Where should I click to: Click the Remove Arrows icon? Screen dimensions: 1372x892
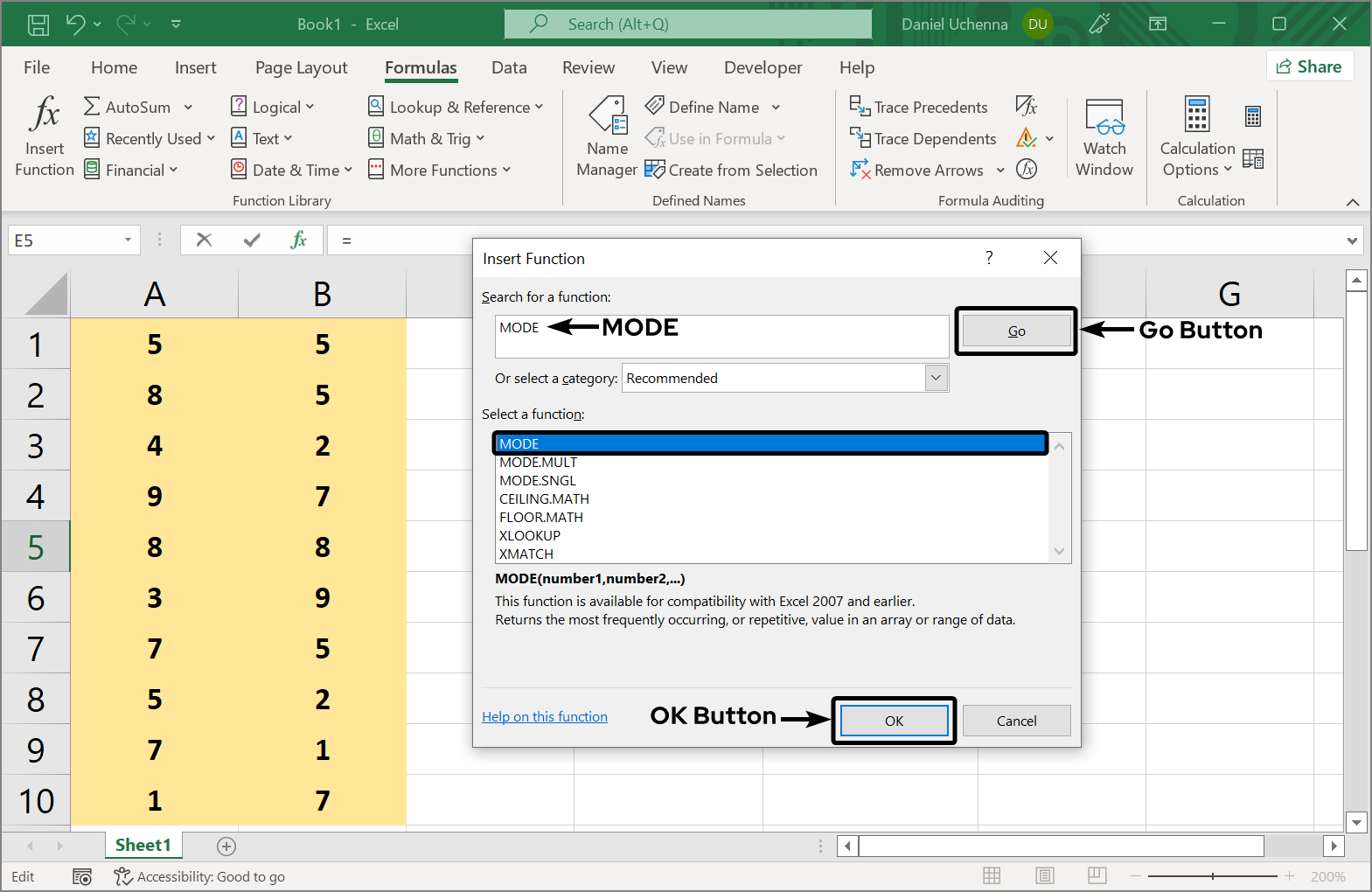point(860,170)
